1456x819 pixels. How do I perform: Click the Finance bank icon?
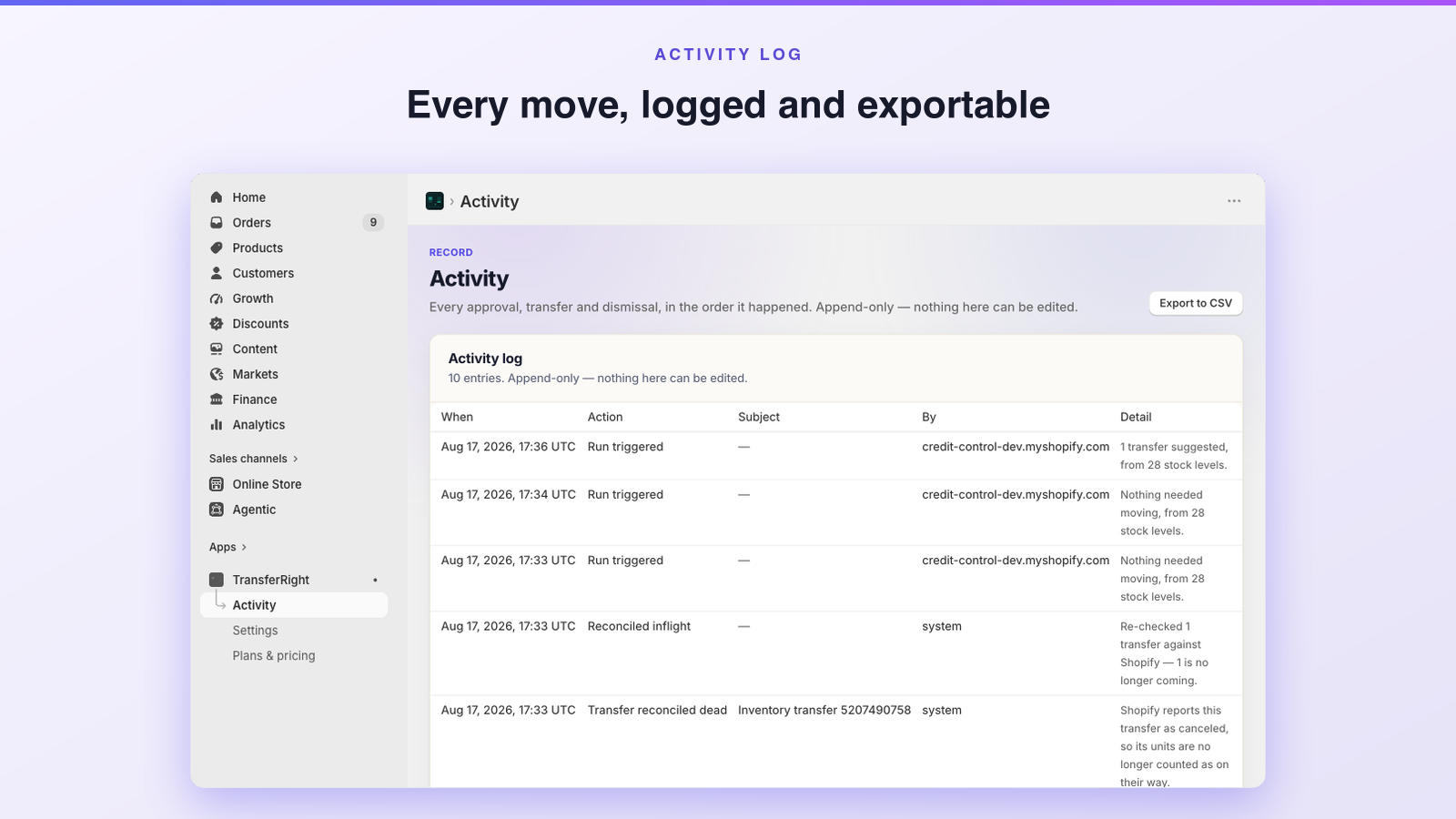pyautogui.click(x=217, y=399)
